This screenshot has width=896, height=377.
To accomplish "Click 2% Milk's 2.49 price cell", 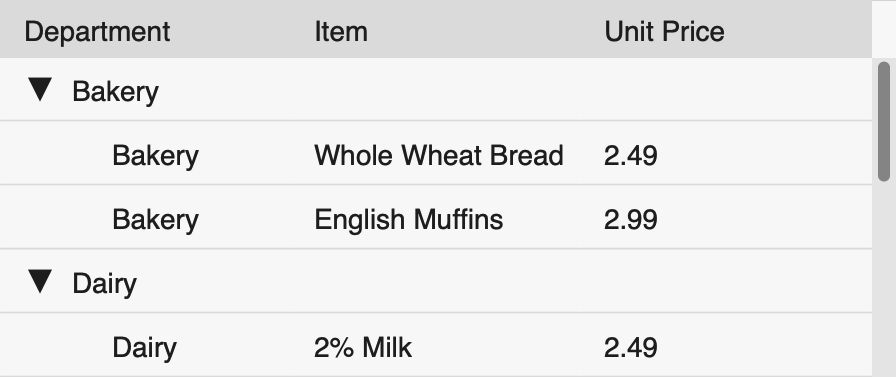I will [x=630, y=347].
